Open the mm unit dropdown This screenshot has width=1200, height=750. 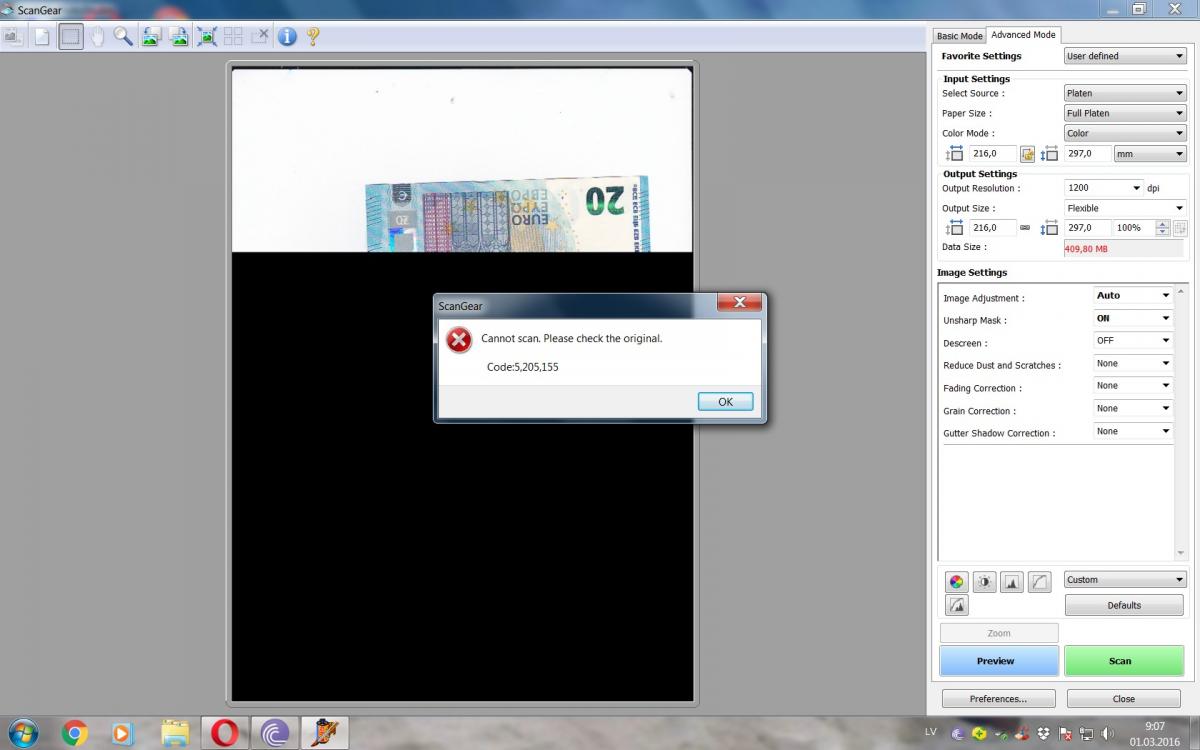pyautogui.click(x=1151, y=154)
